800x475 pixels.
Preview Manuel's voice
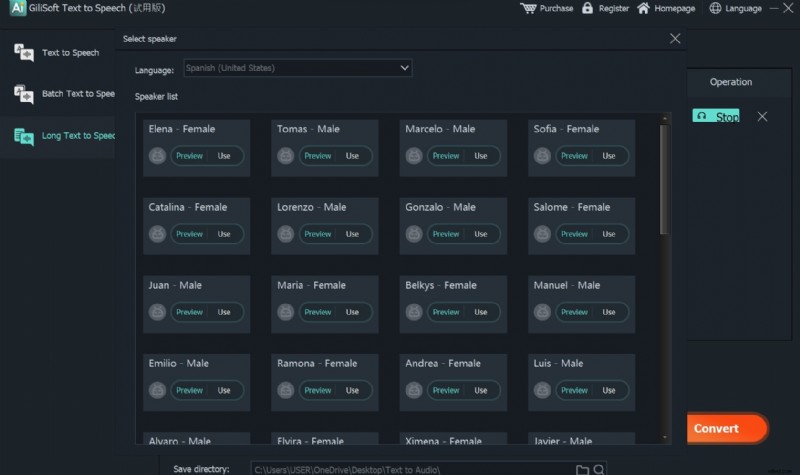pyautogui.click(x=574, y=312)
